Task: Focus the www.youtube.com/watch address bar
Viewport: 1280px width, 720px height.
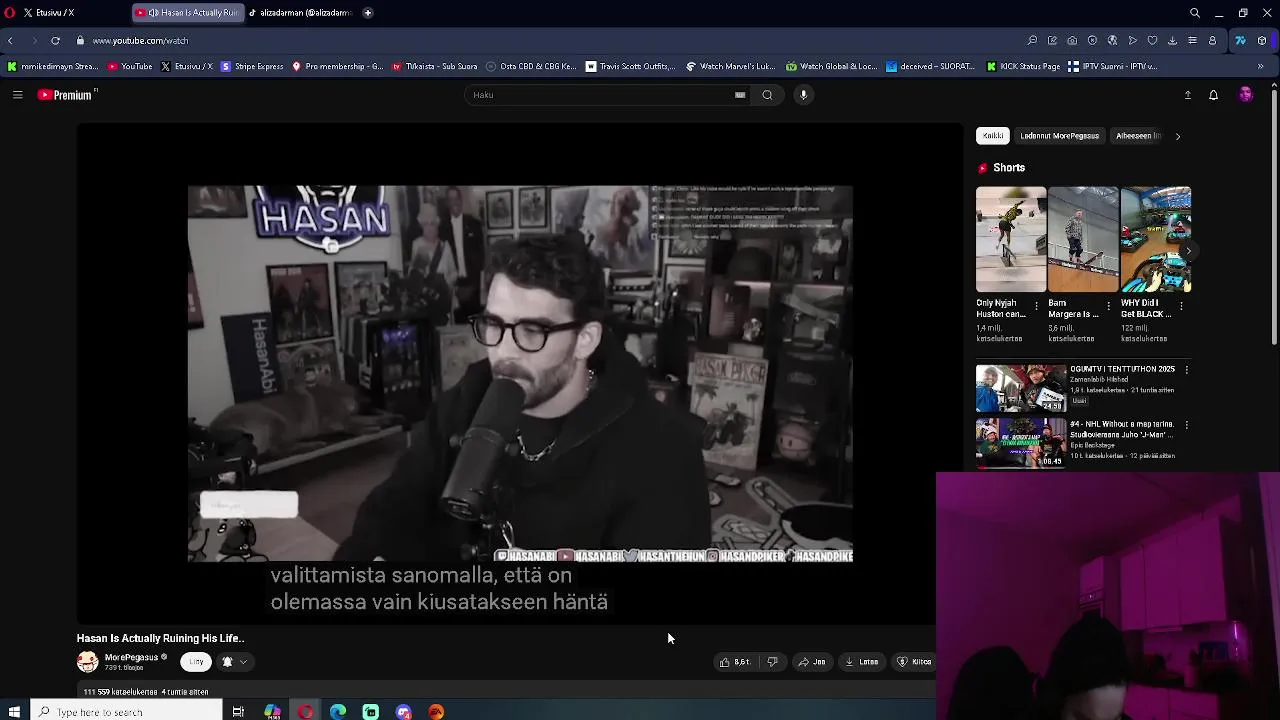Action: [140, 41]
